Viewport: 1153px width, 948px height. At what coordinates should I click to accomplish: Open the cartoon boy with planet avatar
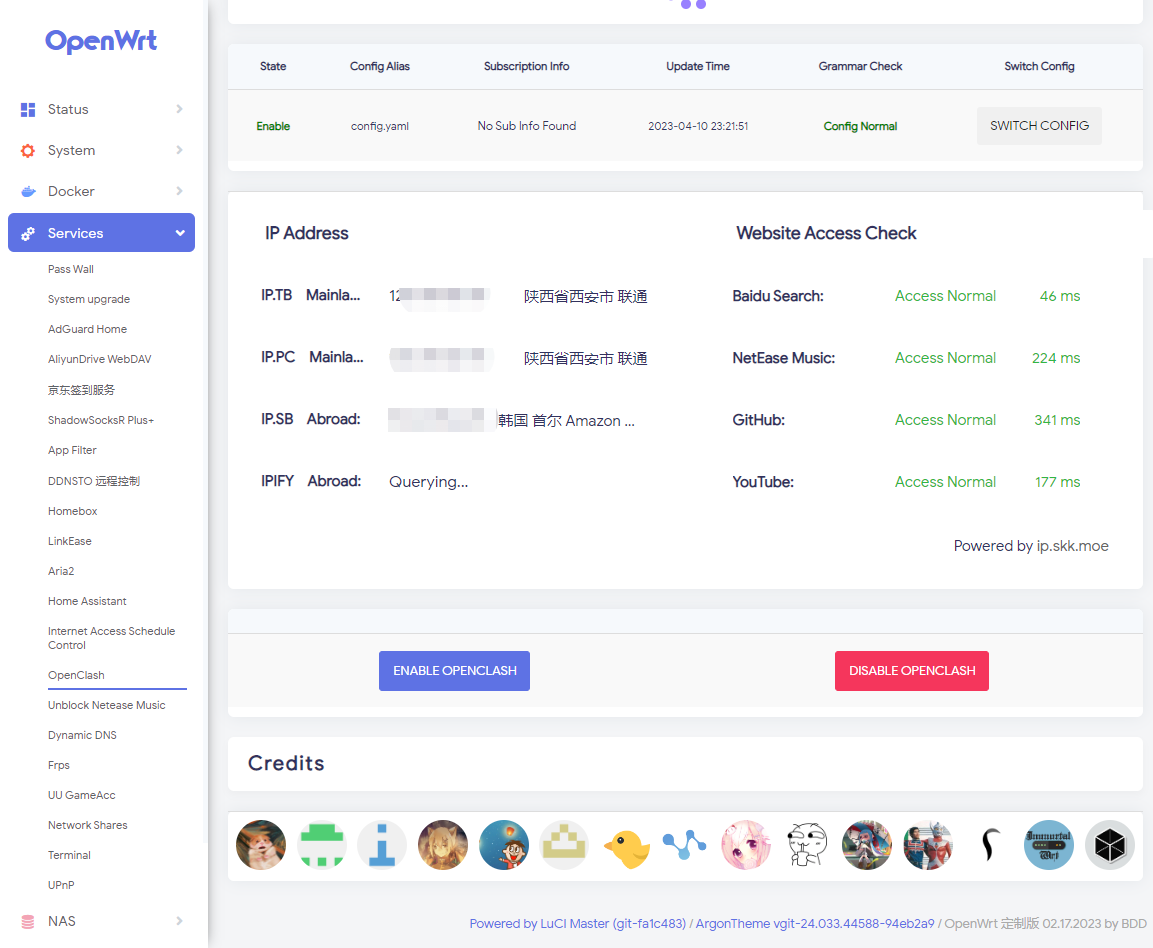[x=504, y=845]
